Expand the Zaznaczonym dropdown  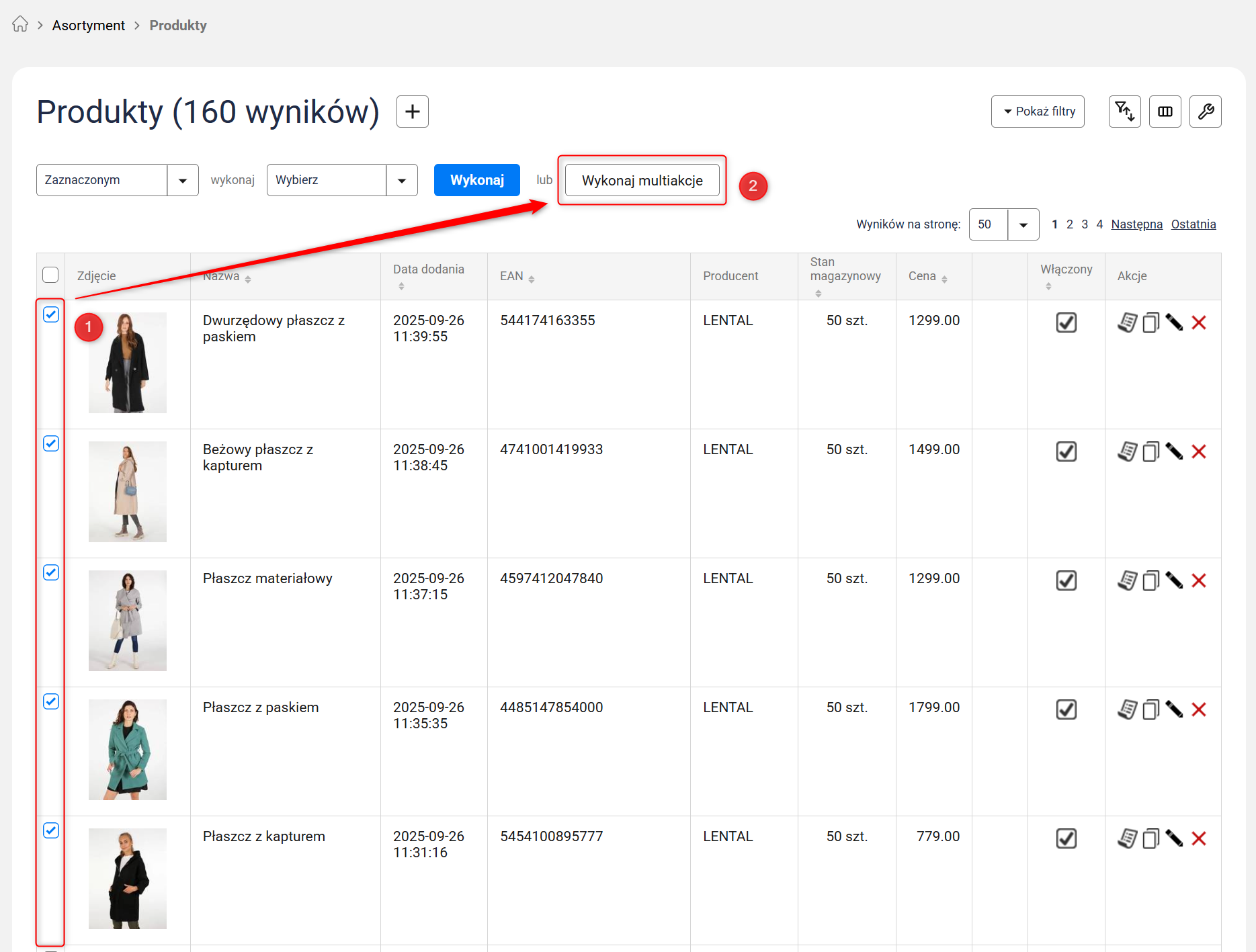point(117,180)
